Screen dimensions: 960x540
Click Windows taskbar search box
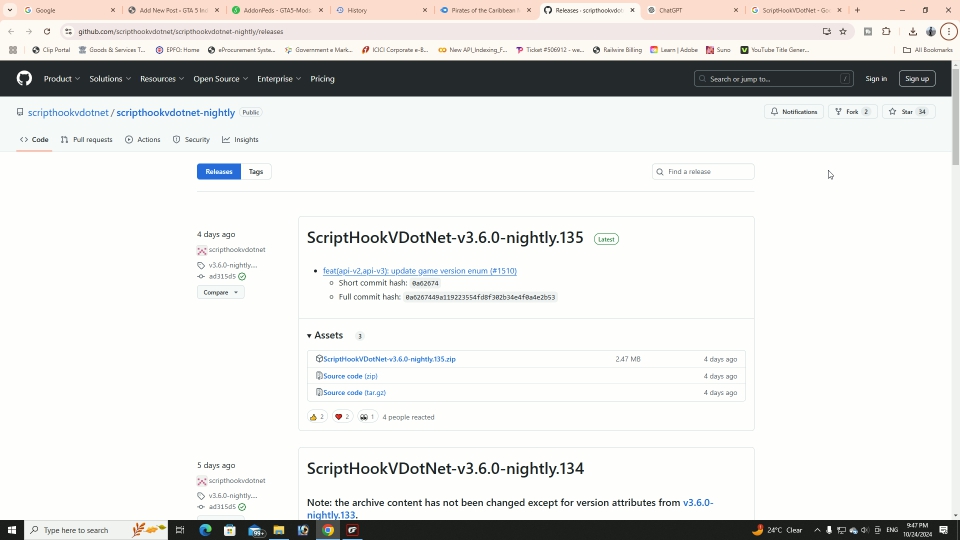tap(96, 530)
